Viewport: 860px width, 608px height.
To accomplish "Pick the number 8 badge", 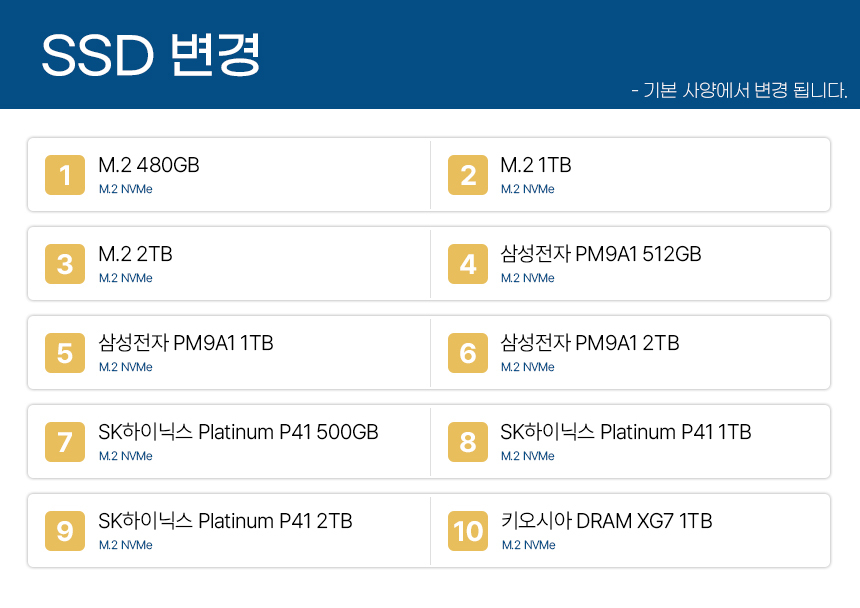I will pyautogui.click(x=468, y=442).
